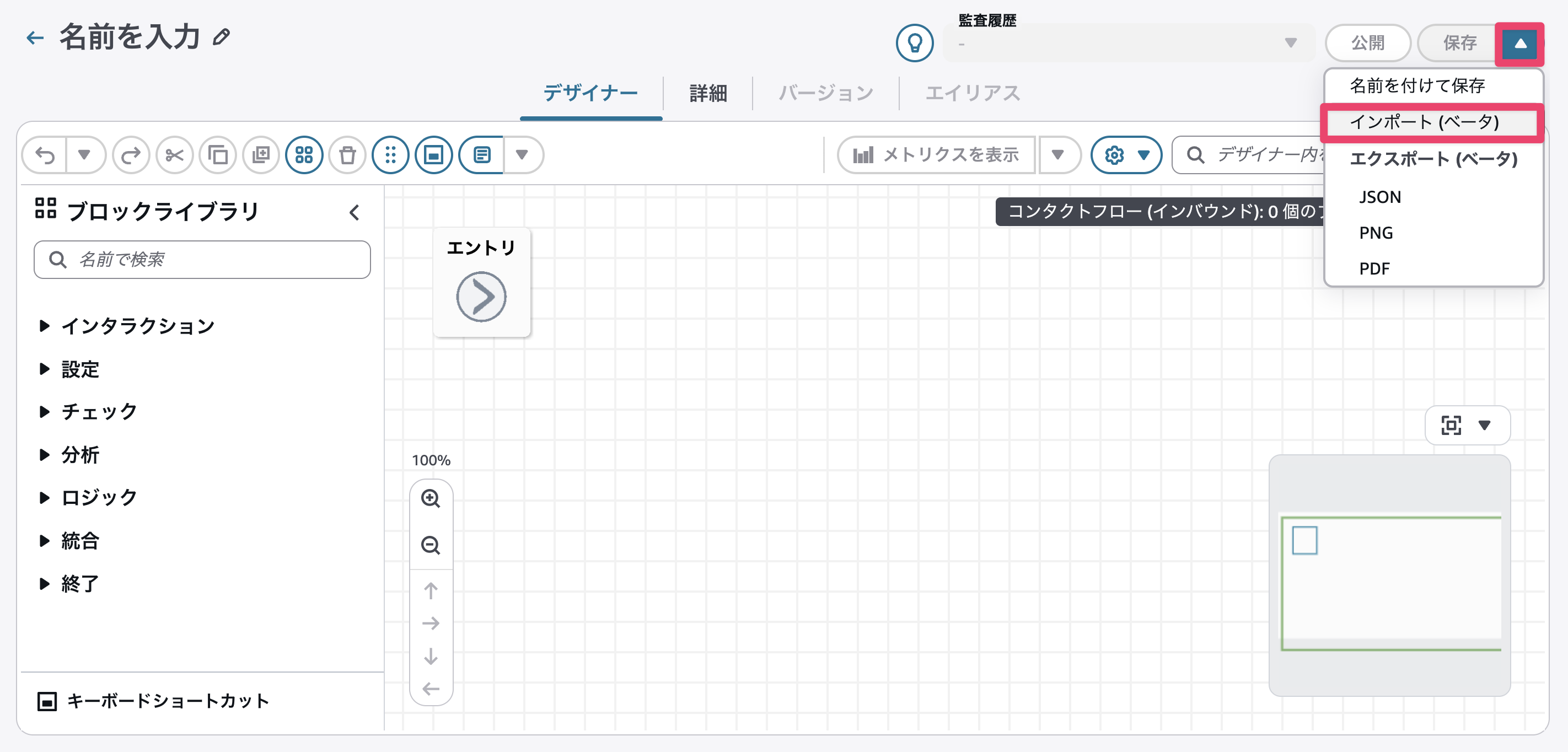Expand the インタラクション category
Viewport: 1568px width, 752px height.
pos(128,326)
